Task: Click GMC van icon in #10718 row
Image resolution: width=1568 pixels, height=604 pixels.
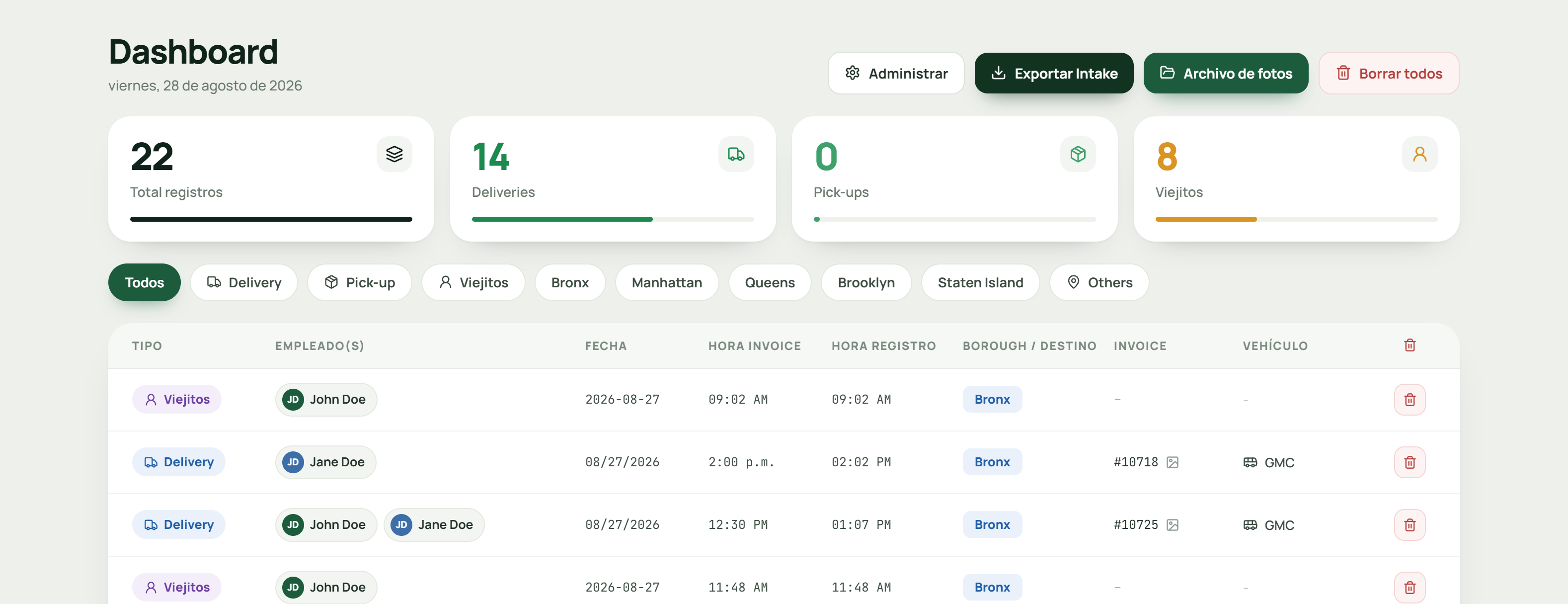Action: [1250, 463]
